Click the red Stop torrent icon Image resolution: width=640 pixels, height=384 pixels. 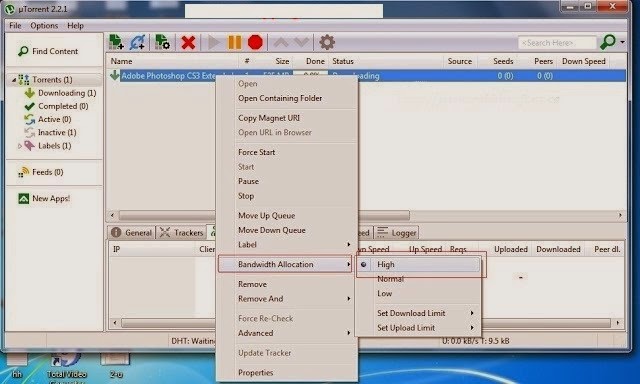pyautogui.click(x=255, y=42)
